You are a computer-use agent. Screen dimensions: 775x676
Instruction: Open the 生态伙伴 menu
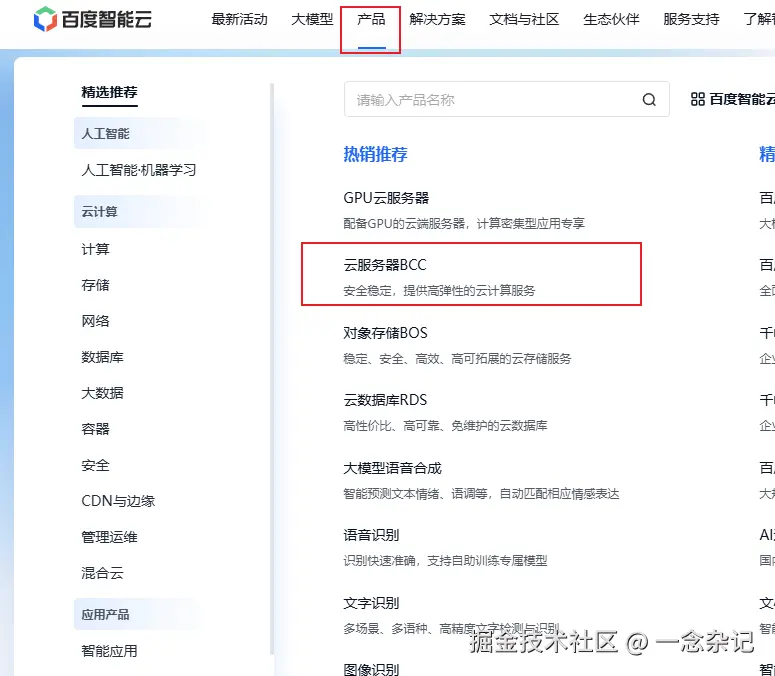(x=611, y=19)
